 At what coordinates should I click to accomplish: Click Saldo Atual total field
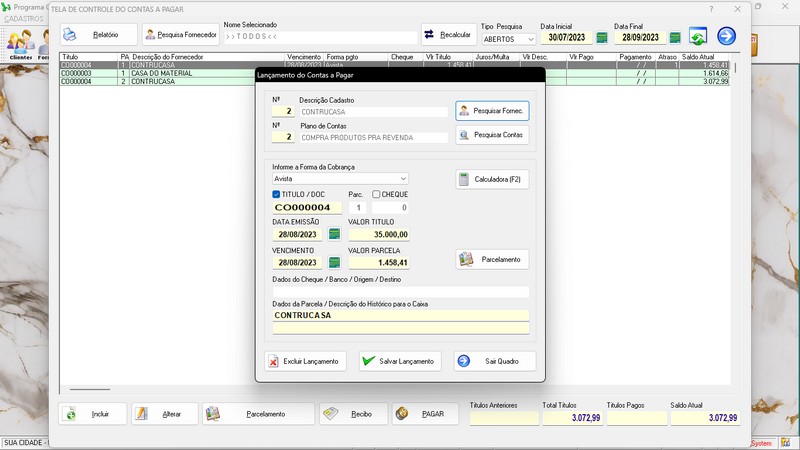pyautogui.click(x=705, y=418)
